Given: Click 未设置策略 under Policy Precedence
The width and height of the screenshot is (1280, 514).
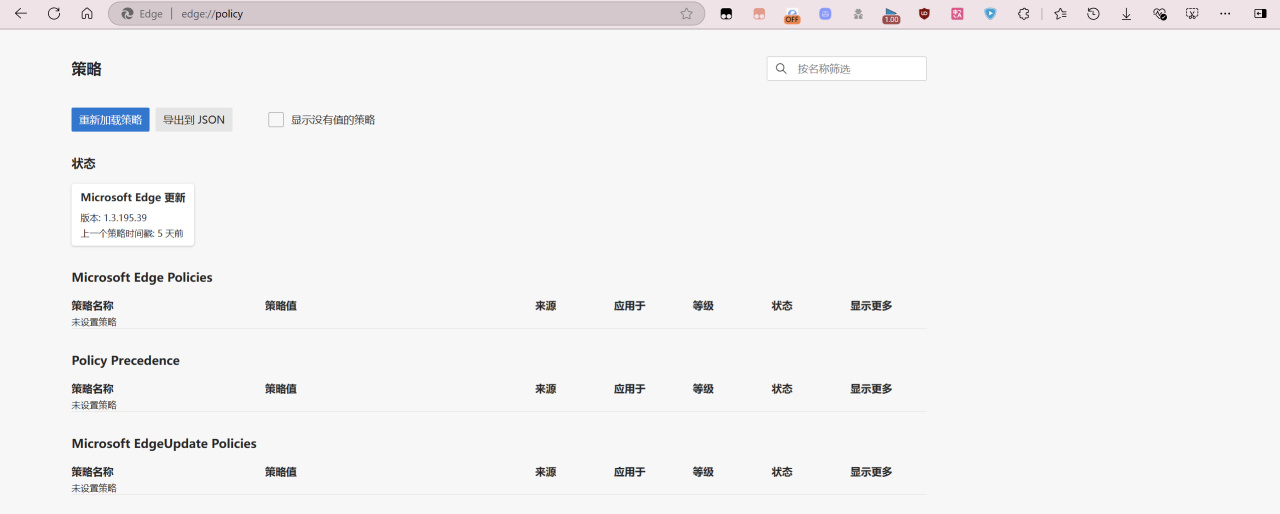Looking at the screenshot, I should [94, 405].
